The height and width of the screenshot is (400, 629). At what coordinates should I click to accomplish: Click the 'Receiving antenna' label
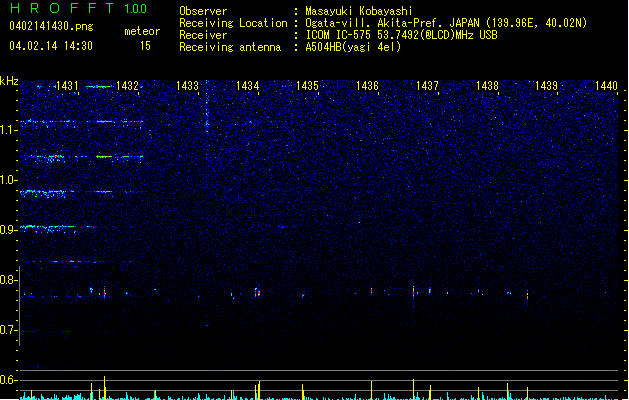pyautogui.click(x=230, y=47)
